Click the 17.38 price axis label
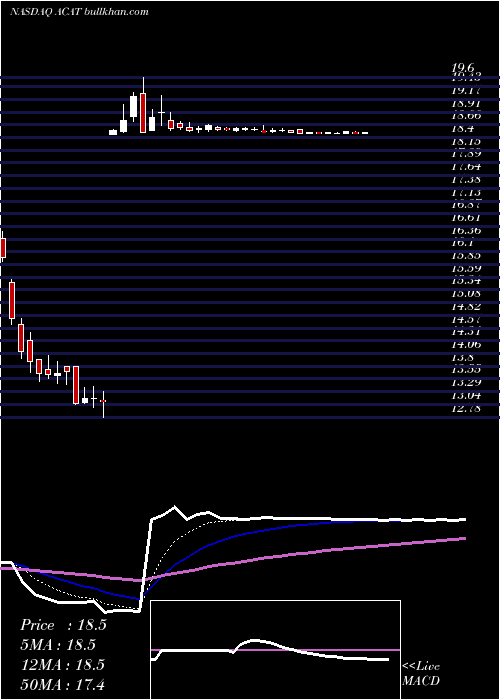 point(467,179)
